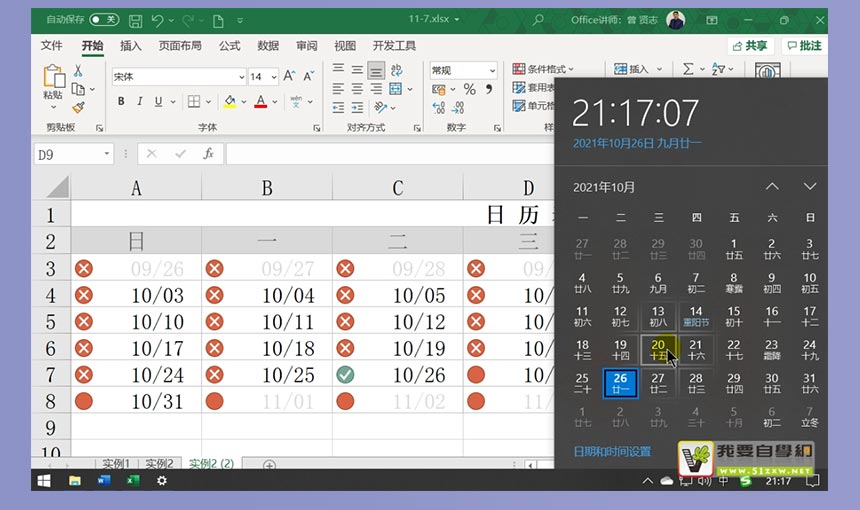Screen dimensions: 860x510
Task: Click the AutoSum sigma icon
Action: pyautogui.click(x=688, y=69)
